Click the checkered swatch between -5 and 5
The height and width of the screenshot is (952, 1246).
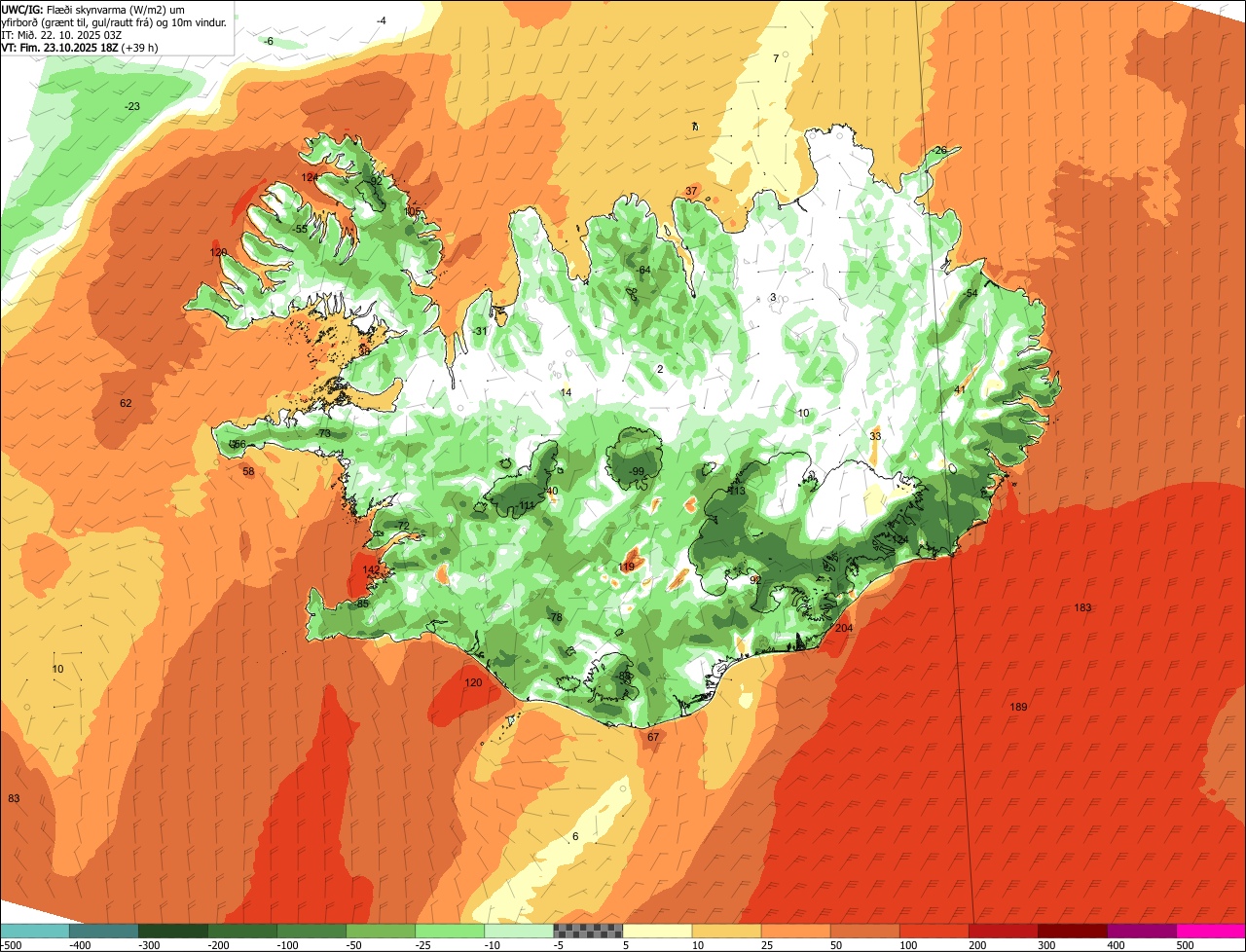coord(588,931)
